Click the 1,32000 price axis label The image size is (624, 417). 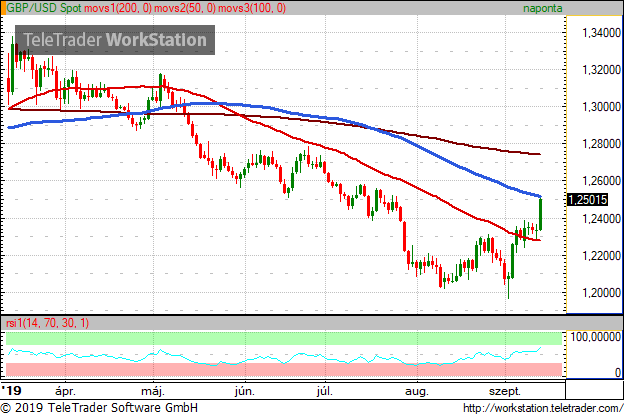coord(601,70)
